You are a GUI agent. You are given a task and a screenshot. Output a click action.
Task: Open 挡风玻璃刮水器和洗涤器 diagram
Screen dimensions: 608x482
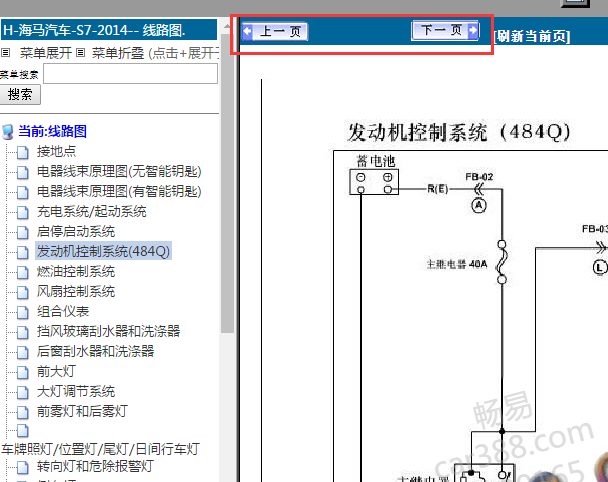(109, 332)
